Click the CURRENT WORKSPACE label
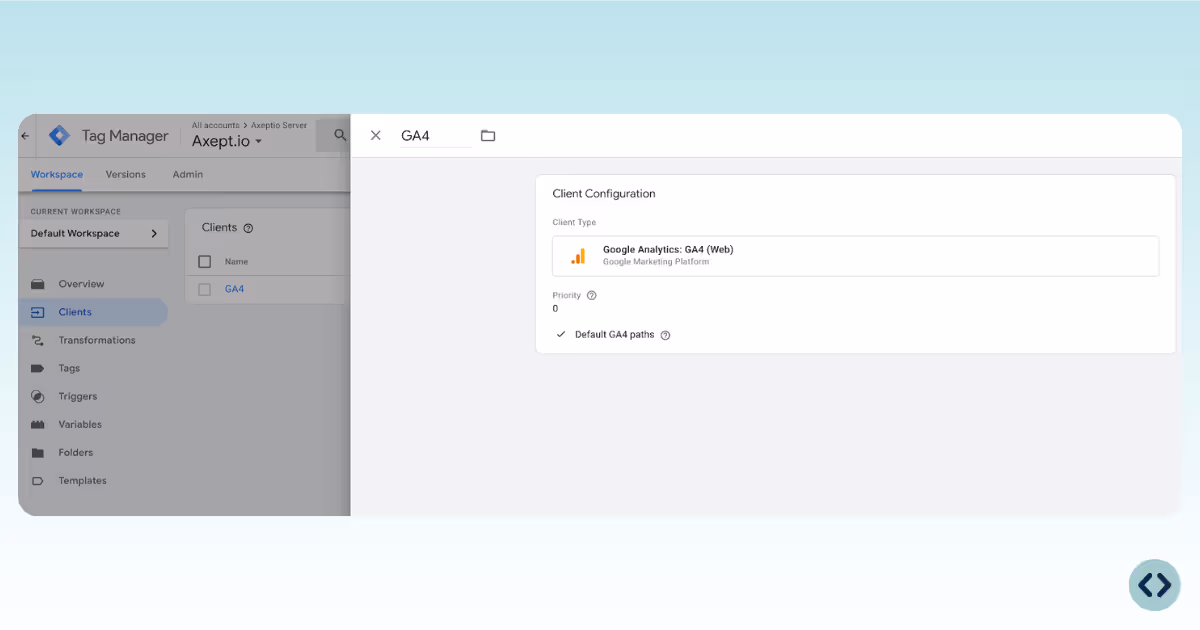 (x=75, y=212)
